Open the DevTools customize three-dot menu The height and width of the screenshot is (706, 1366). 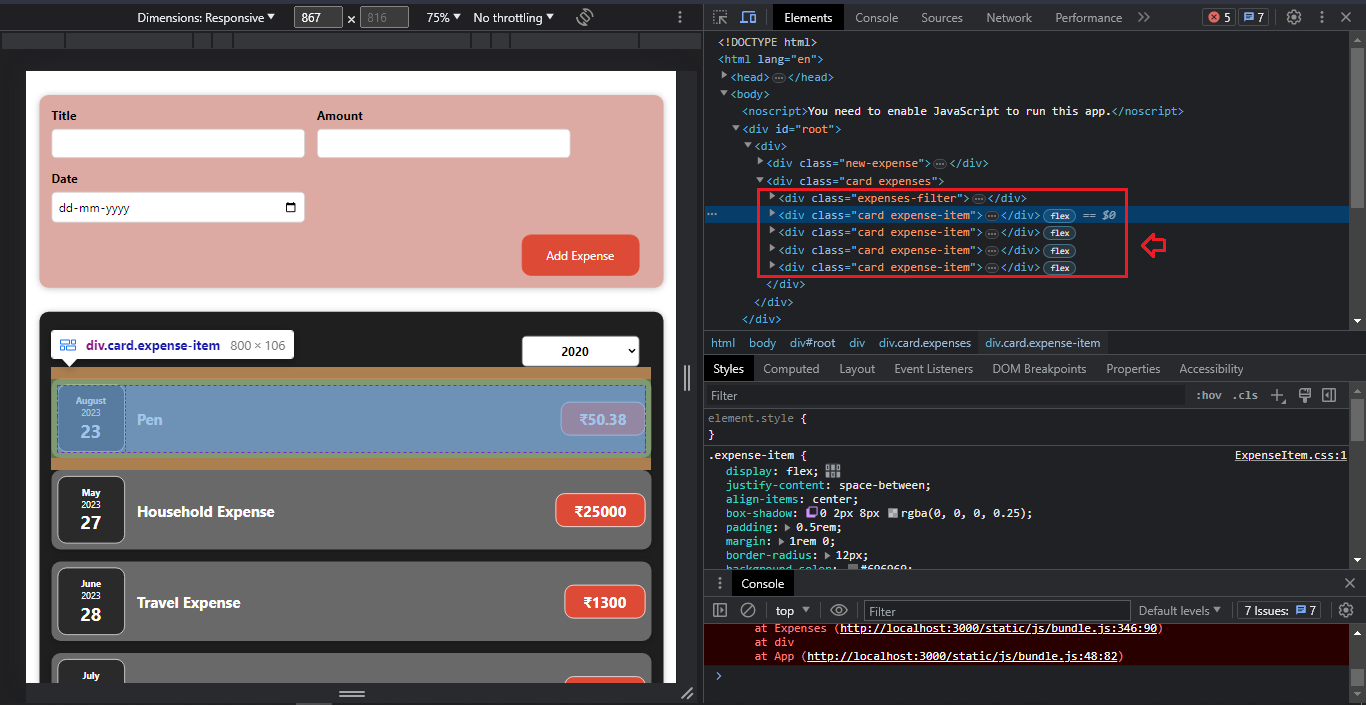1324,17
